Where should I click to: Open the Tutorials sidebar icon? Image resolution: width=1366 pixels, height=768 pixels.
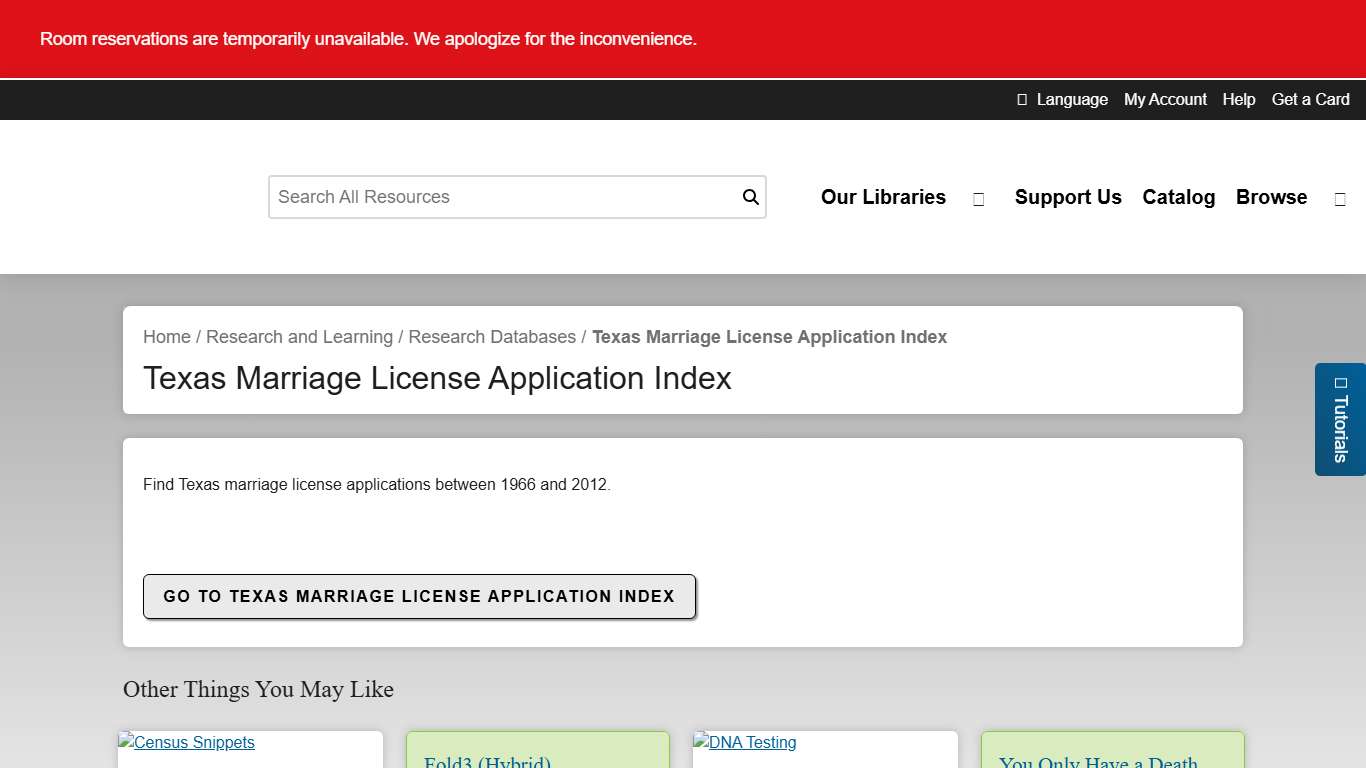tap(1340, 383)
